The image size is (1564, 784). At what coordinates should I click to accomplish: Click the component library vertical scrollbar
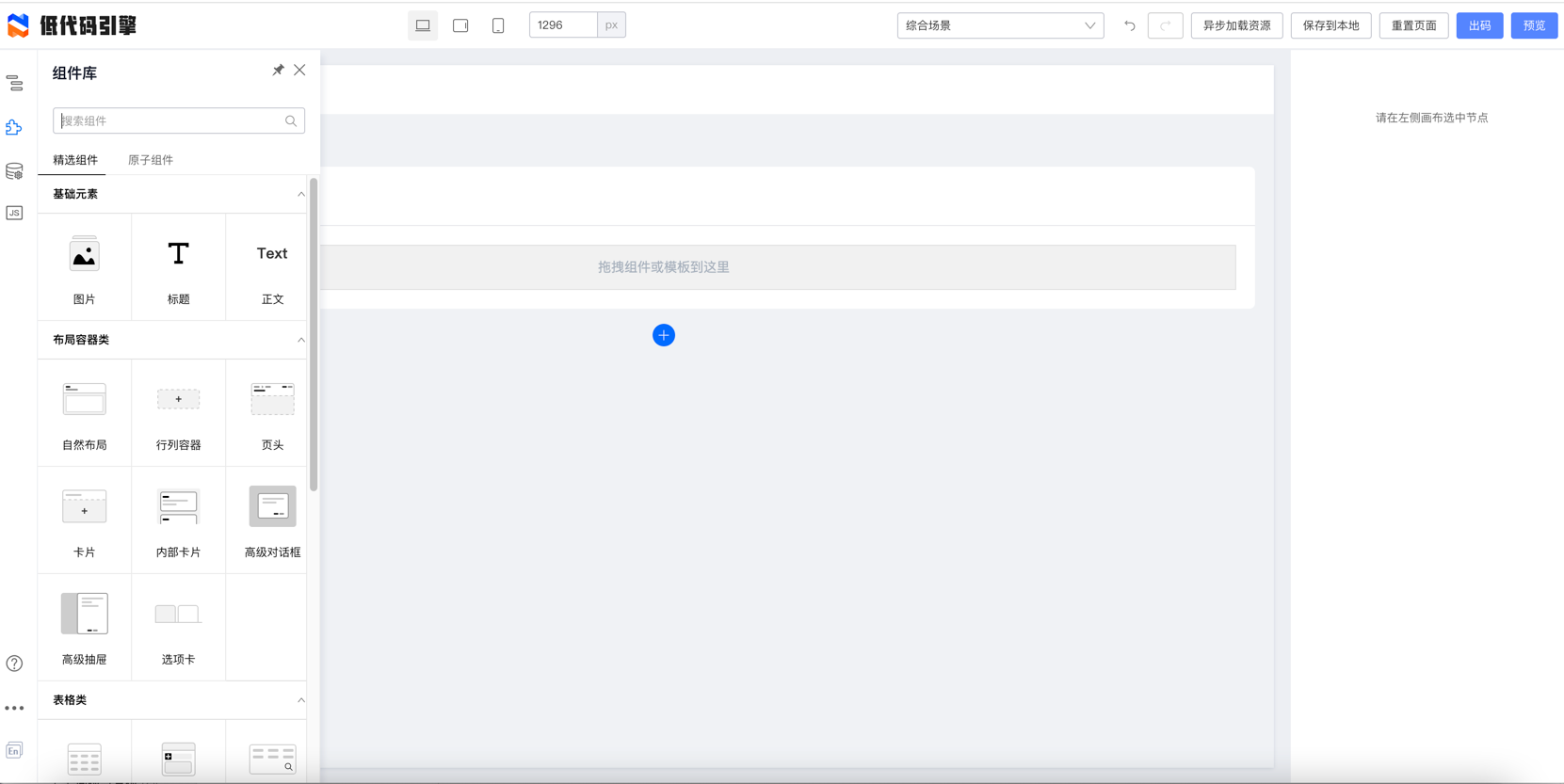[314, 334]
